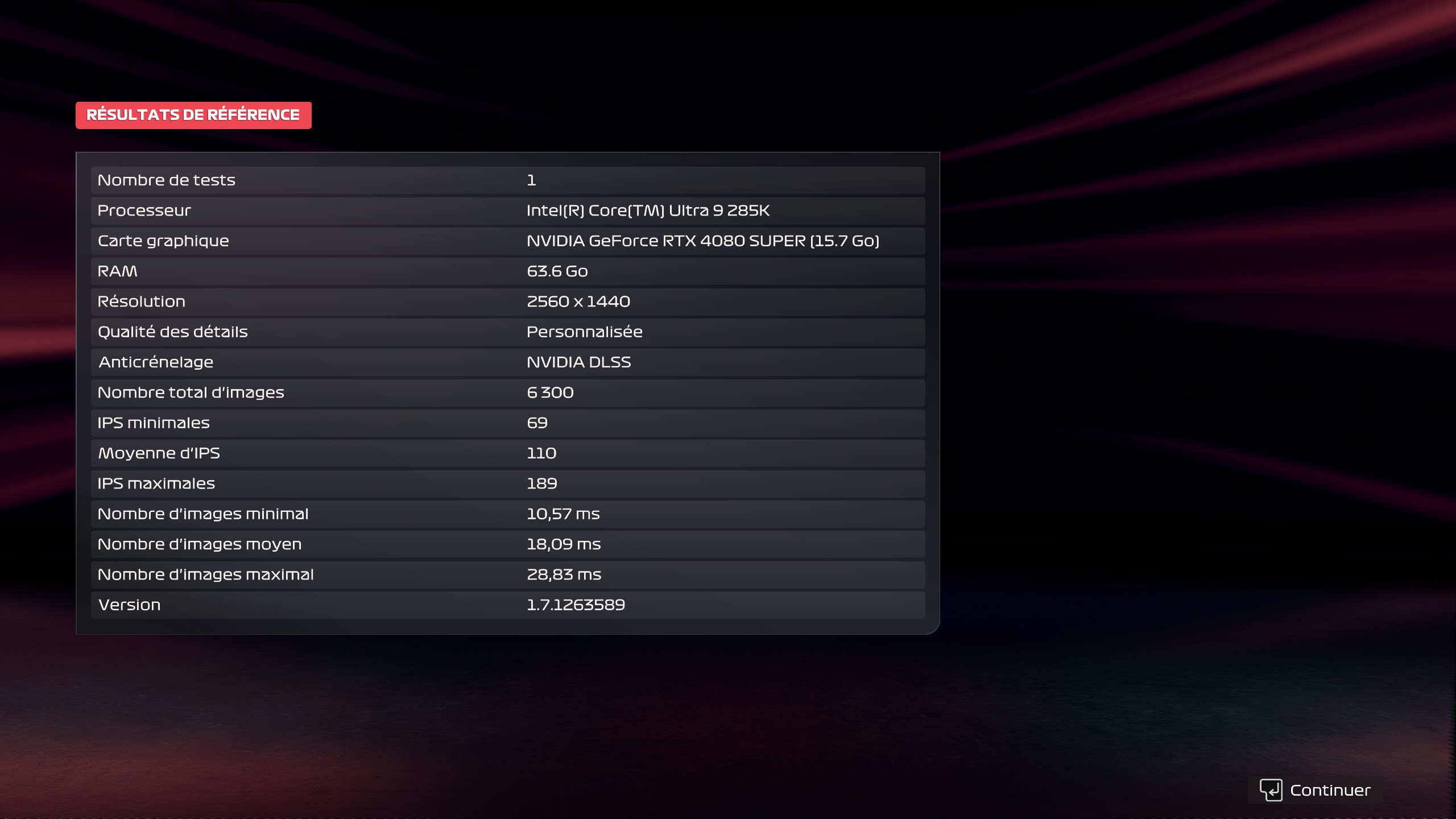Select the maximum FPS value 189
Viewport: 1456px width, 819px height.
pyautogui.click(x=541, y=483)
